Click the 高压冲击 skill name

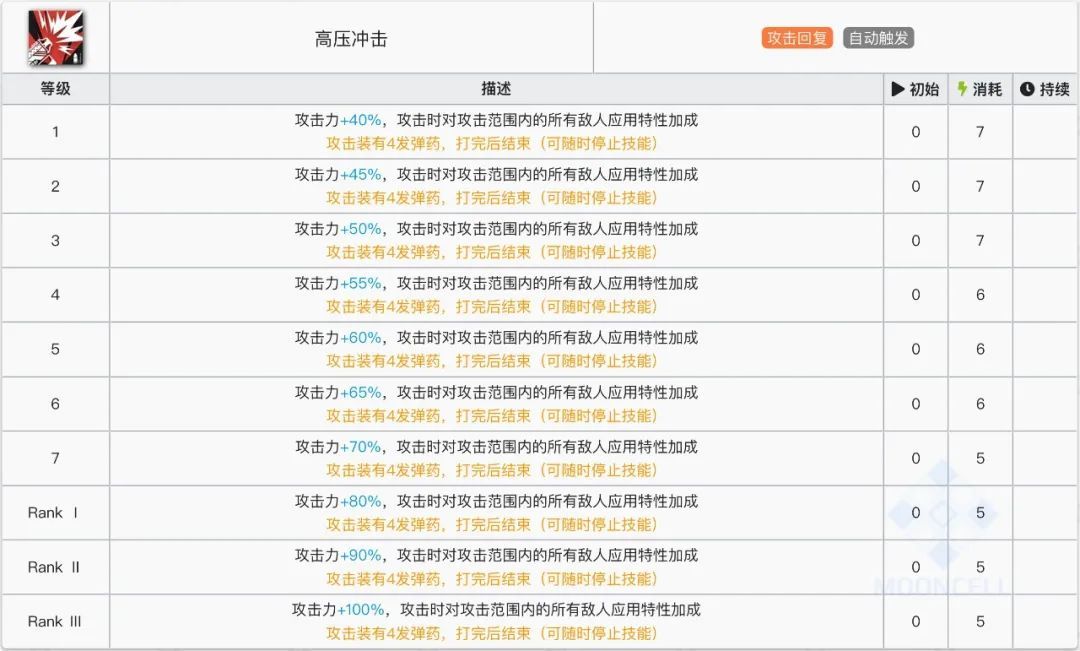point(351,39)
